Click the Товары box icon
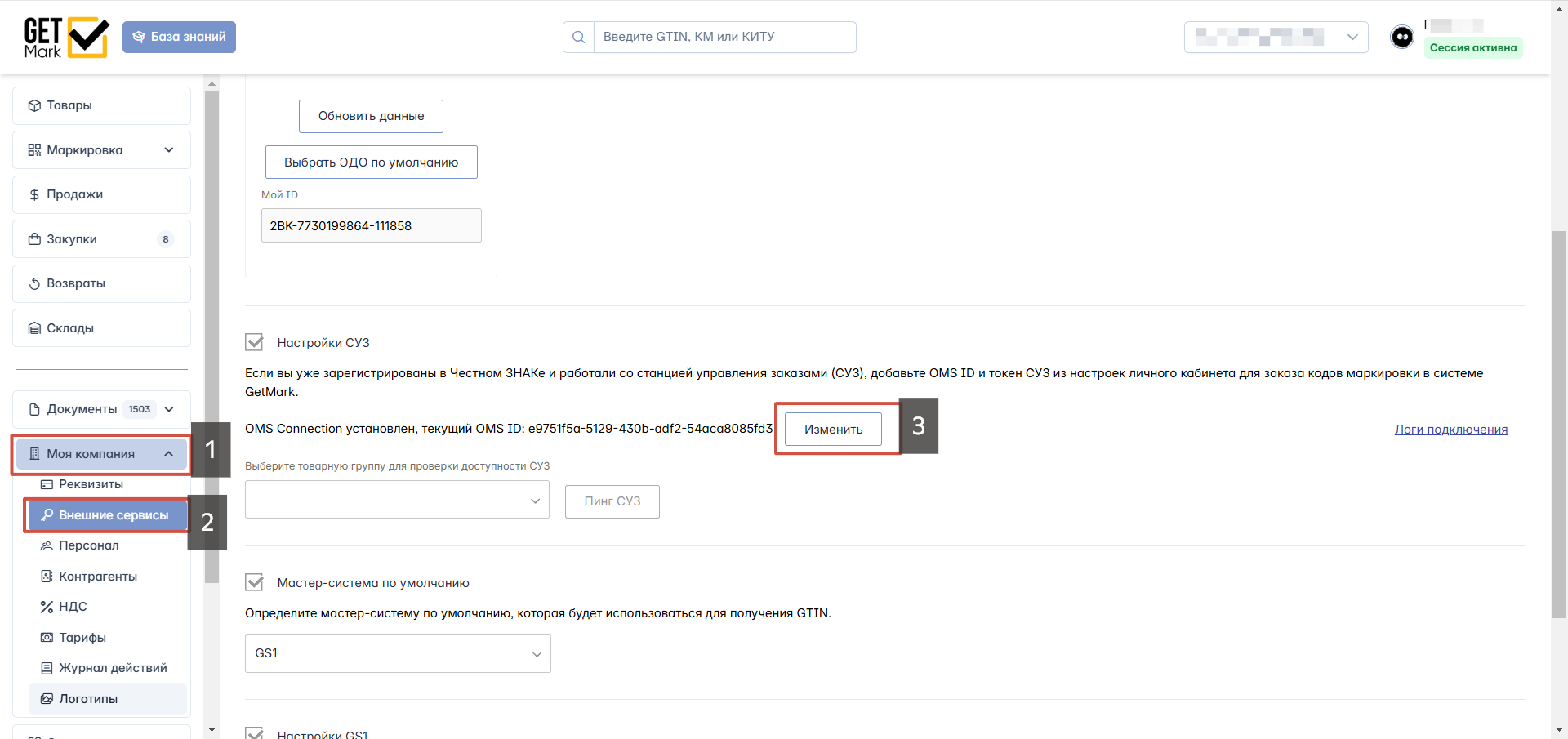The image size is (1568, 739). click(34, 105)
